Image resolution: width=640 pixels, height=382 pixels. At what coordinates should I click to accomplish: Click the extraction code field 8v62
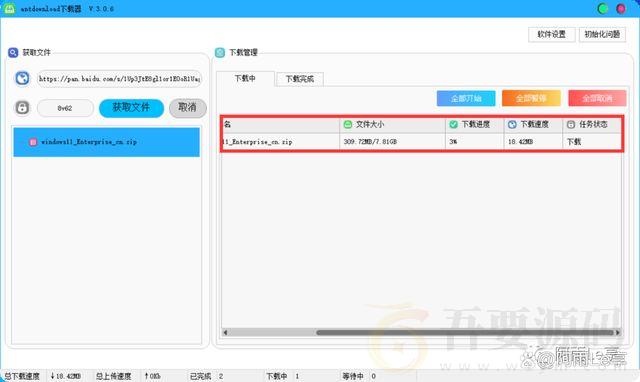tap(65, 108)
